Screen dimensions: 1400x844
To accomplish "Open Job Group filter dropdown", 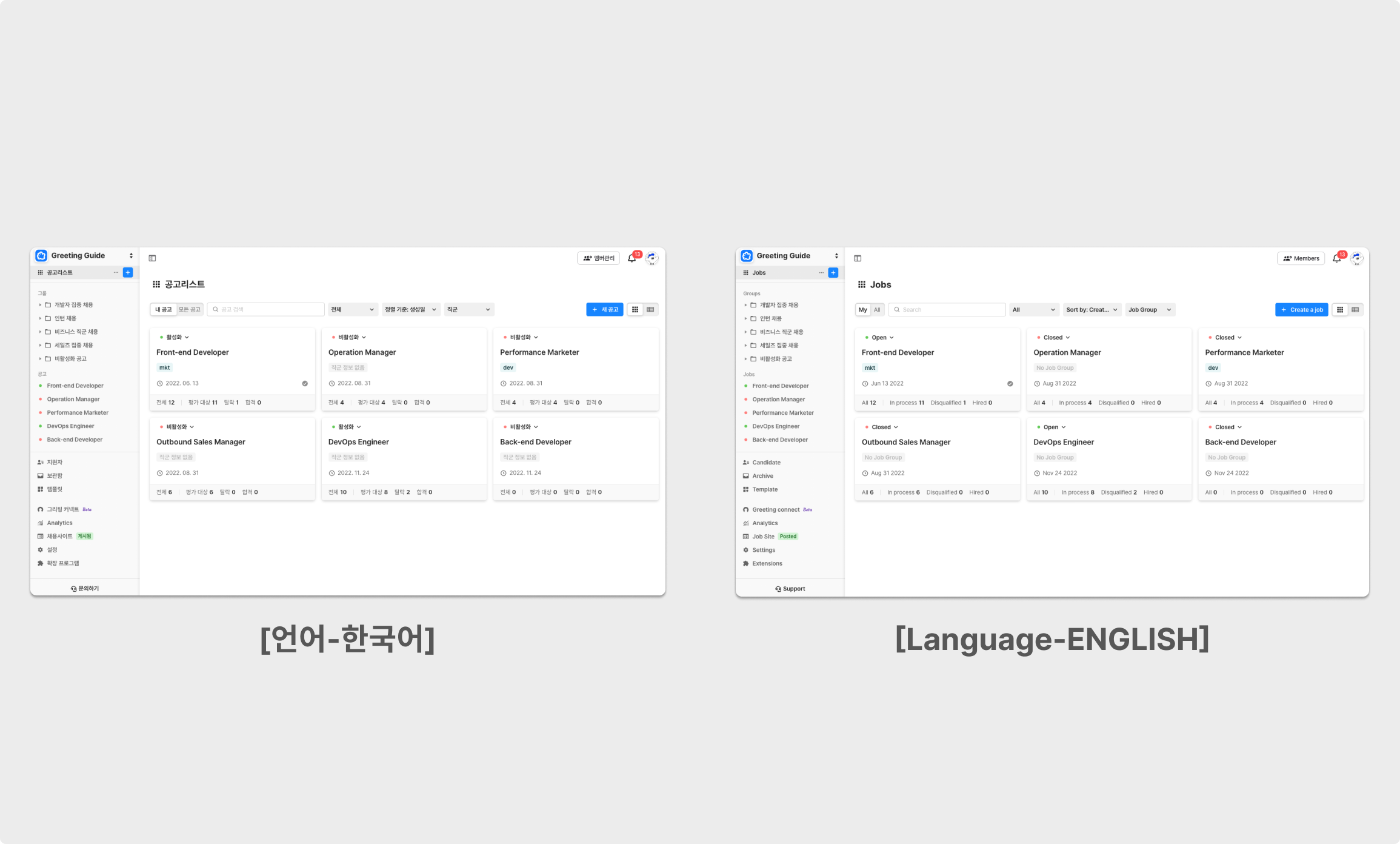I will coord(1150,310).
